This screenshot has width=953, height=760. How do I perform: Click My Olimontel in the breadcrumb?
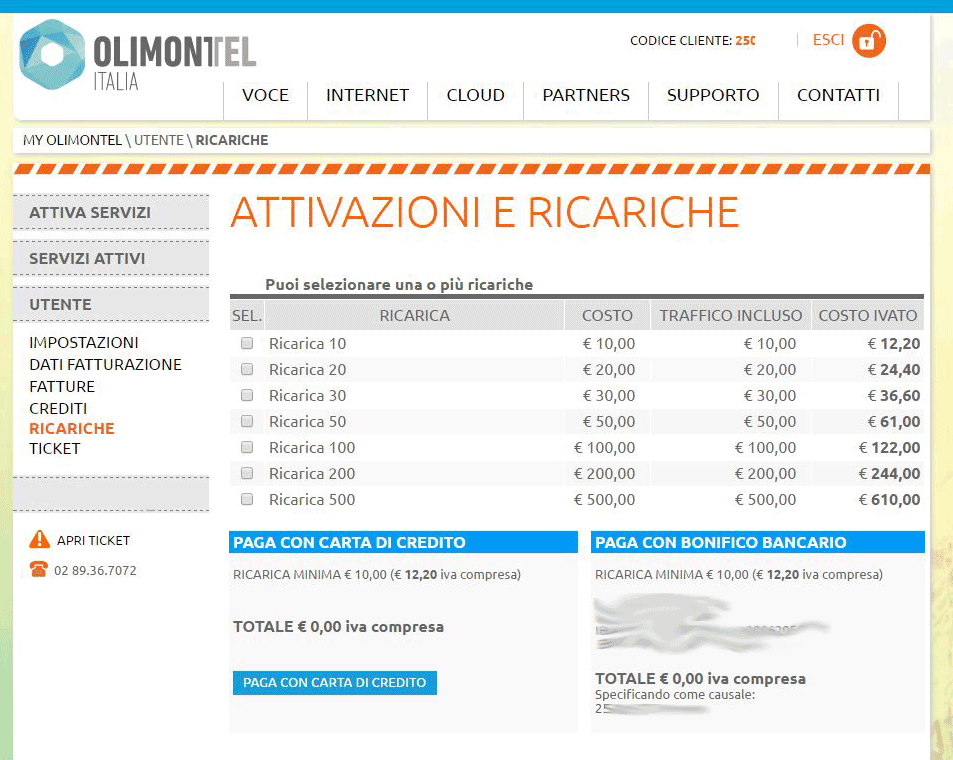tap(71, 140)
